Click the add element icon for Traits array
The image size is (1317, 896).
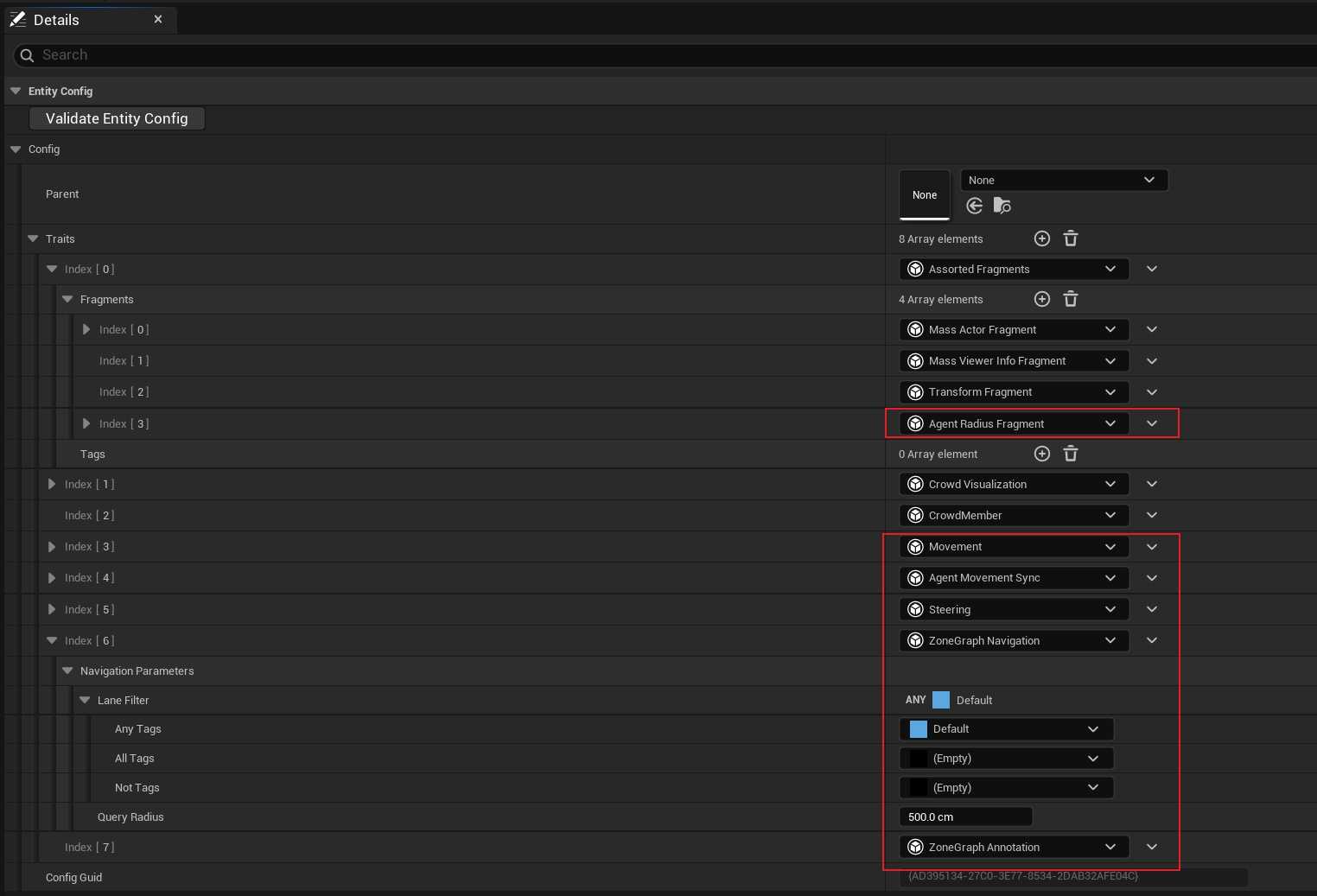pyautogui.click(x=1042, y=238)
